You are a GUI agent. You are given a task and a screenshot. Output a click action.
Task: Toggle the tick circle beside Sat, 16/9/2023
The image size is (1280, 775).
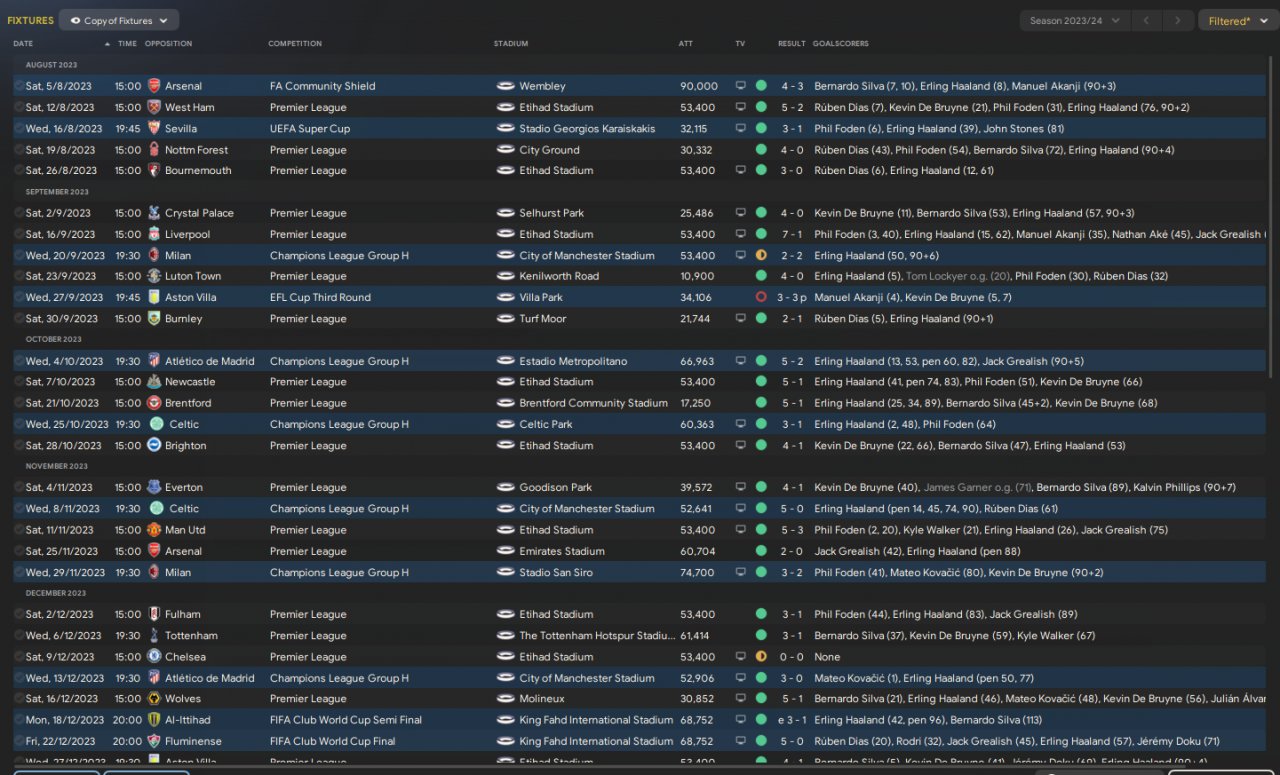19,234
